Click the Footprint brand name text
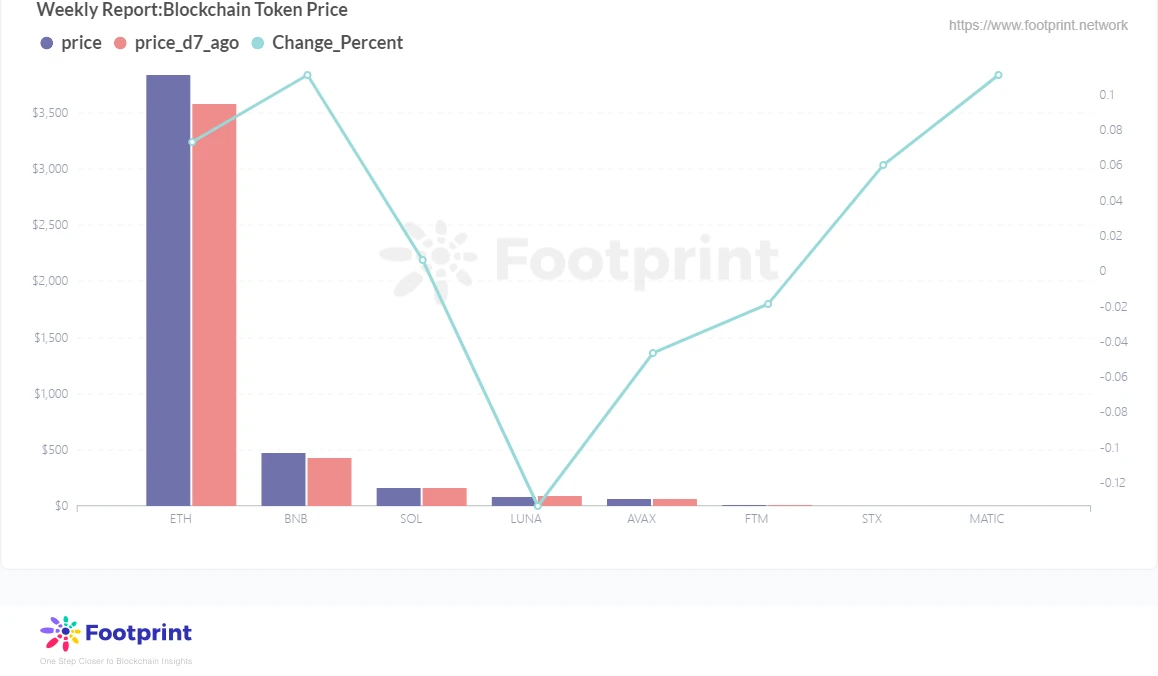 tap(138, 633)
